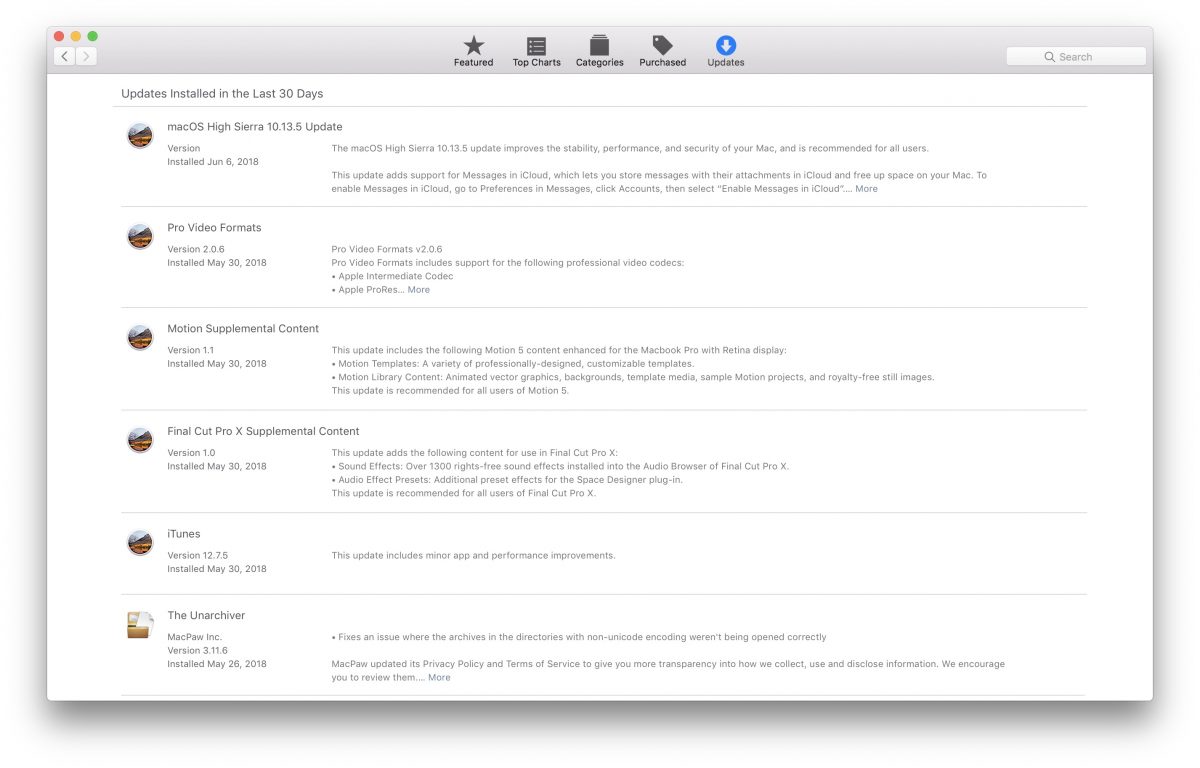Click the iTunes update icon

[140, 542]
